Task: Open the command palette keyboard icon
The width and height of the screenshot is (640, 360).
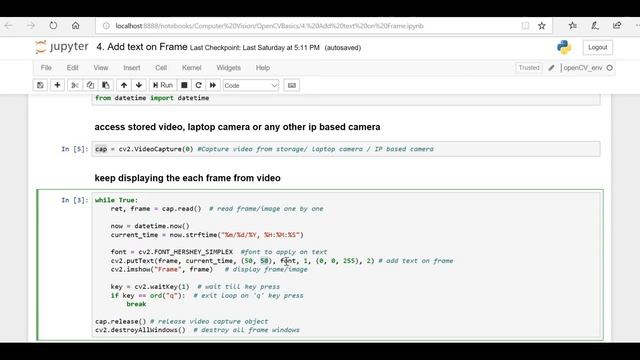Action: (x=291, y=85)
